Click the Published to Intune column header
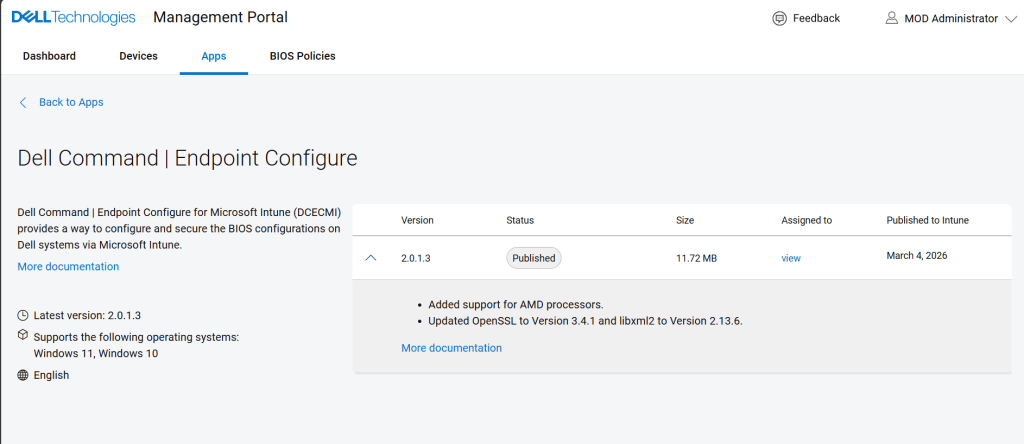This screenshot has width=1024, height=444. coord(927,220)
